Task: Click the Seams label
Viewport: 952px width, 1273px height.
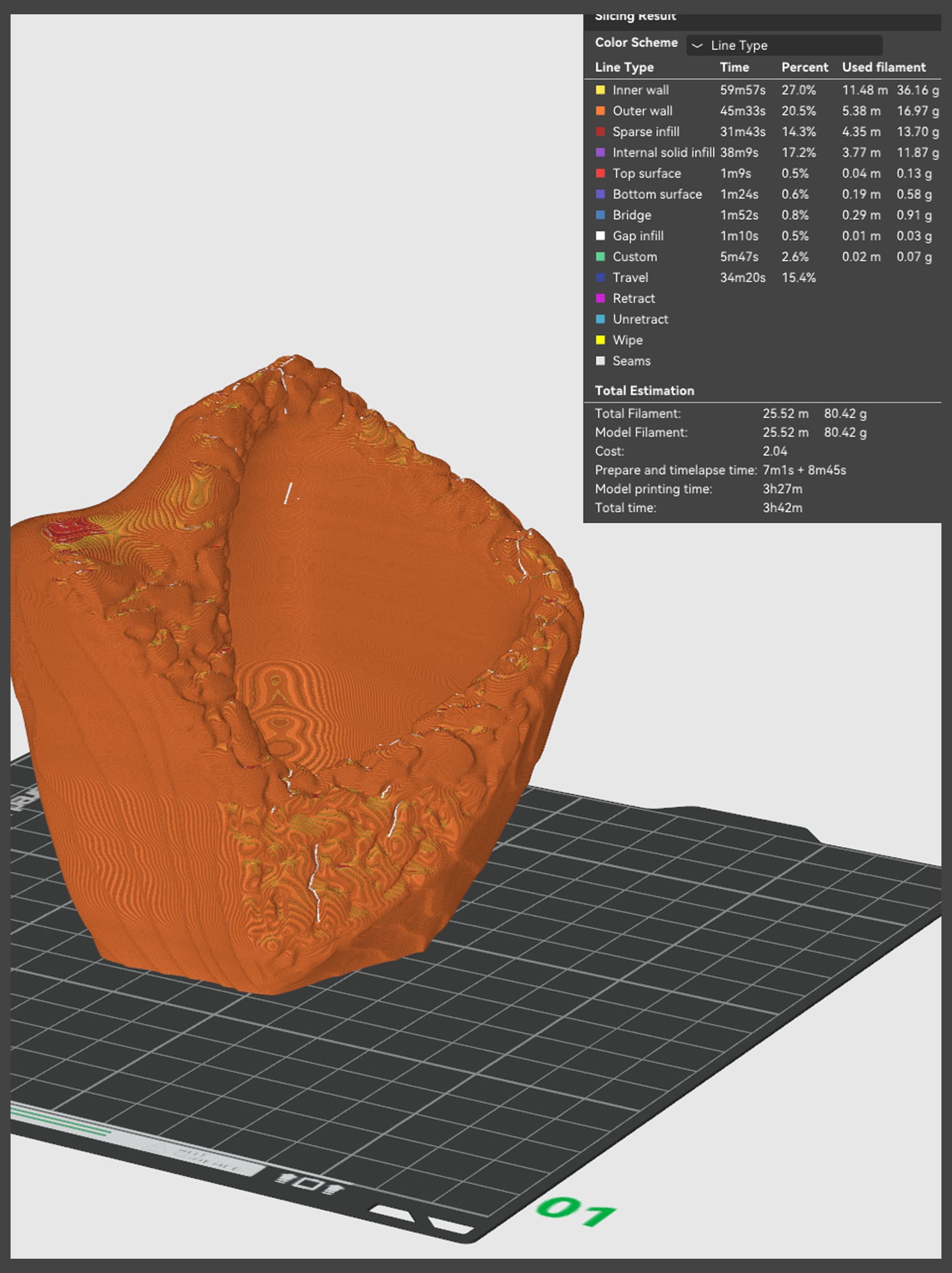Action: point(631,361)
